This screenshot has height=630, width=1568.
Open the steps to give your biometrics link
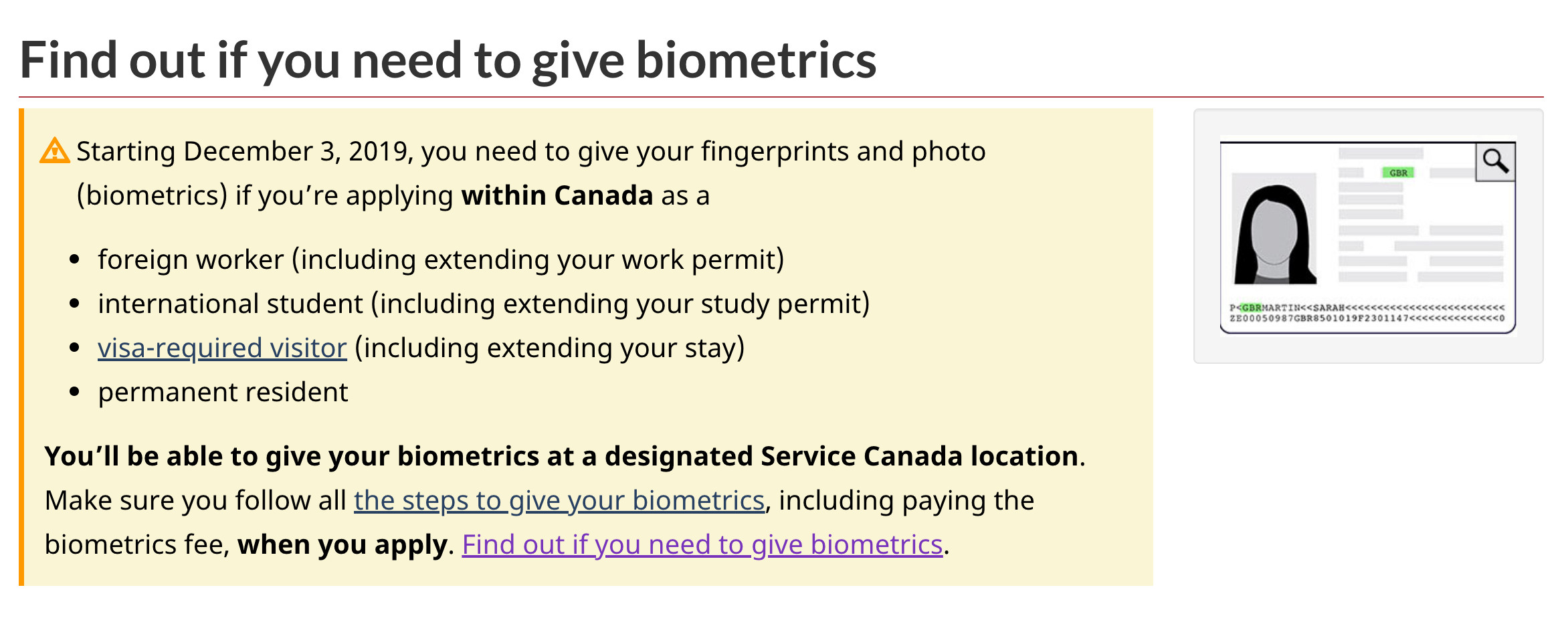pyautogui.click(x=559, y=500)
